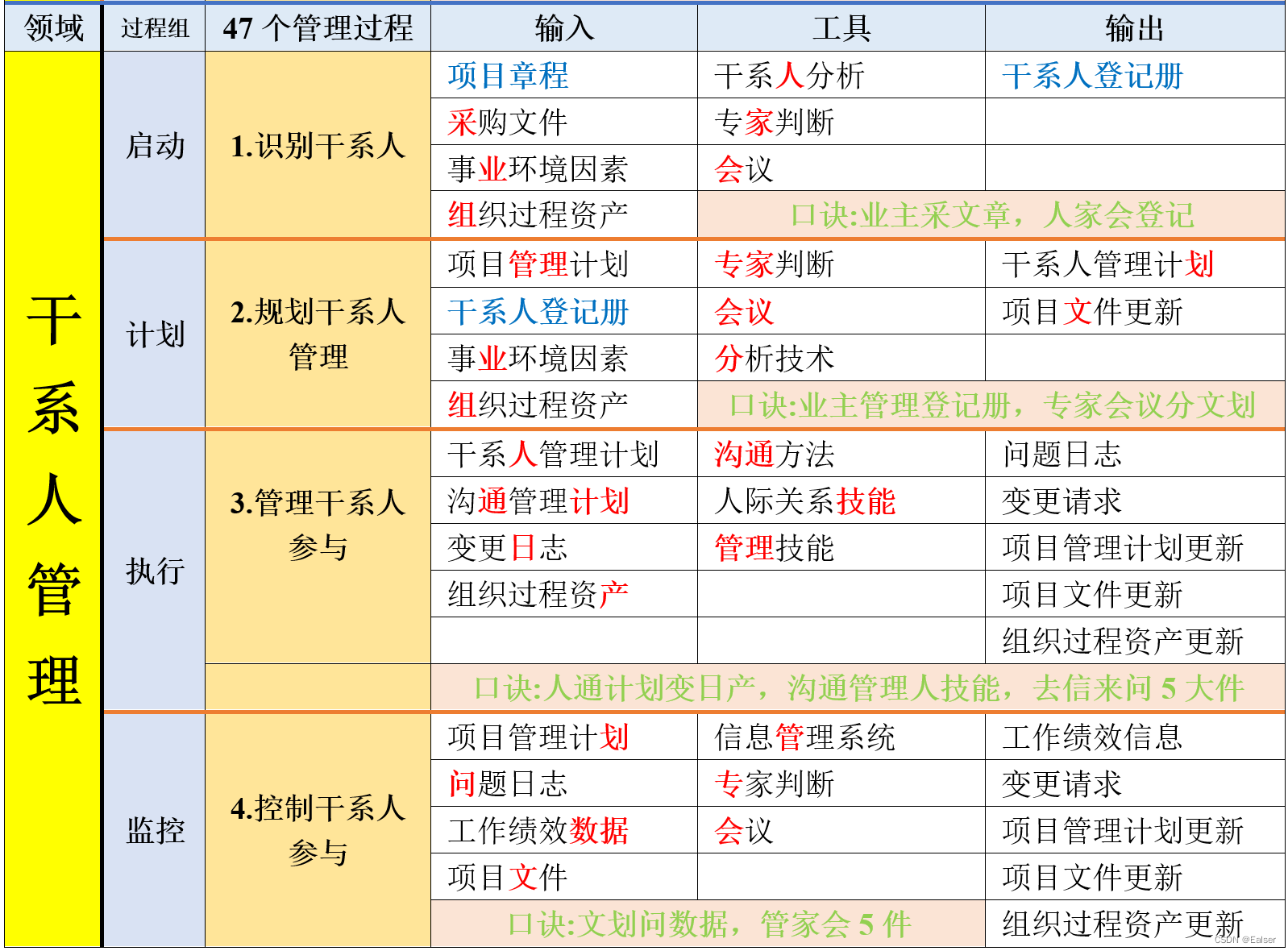The width and height of the screenshot is (1288, 951).
Task: Select the mnemonic 业主管理登记册，专家会议分文划
Action: [x=991, y=405]
